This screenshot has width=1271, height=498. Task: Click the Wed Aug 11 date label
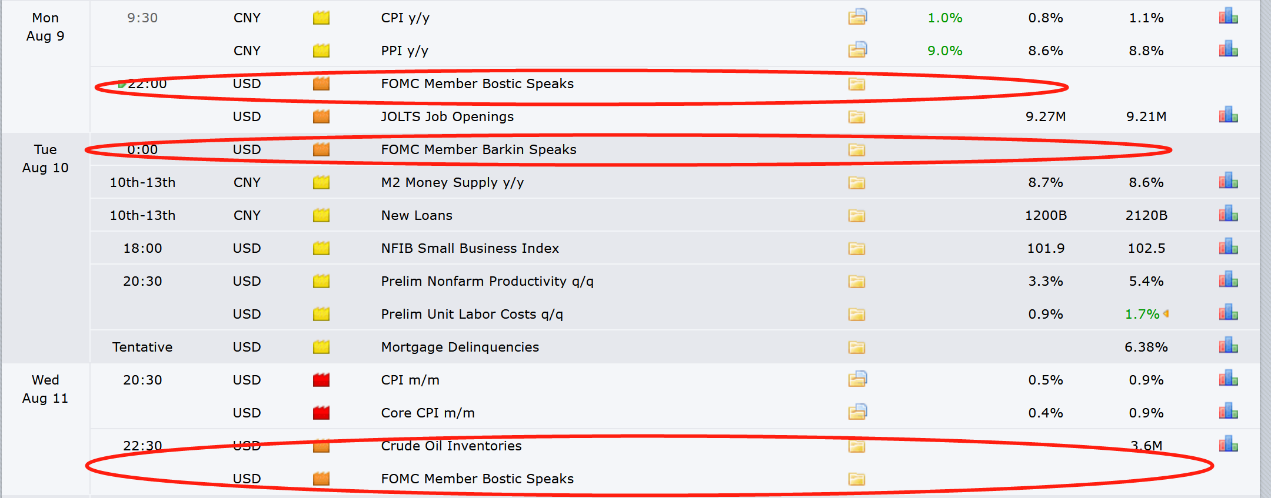click(45, 389)
